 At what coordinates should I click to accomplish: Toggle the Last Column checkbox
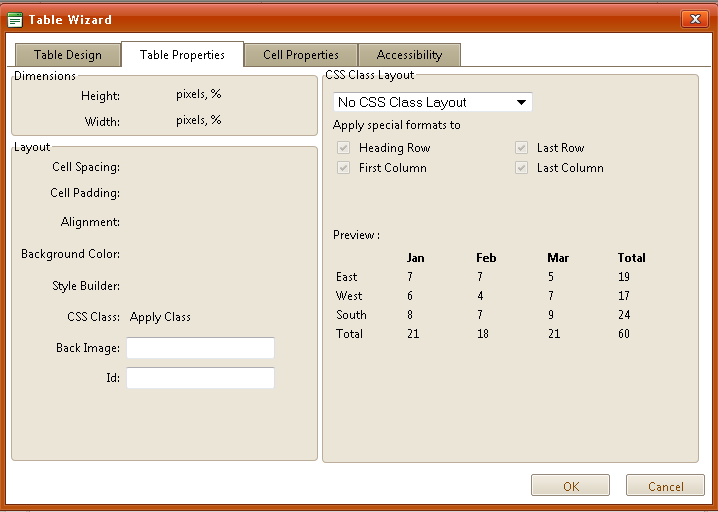tap(521, 168)
